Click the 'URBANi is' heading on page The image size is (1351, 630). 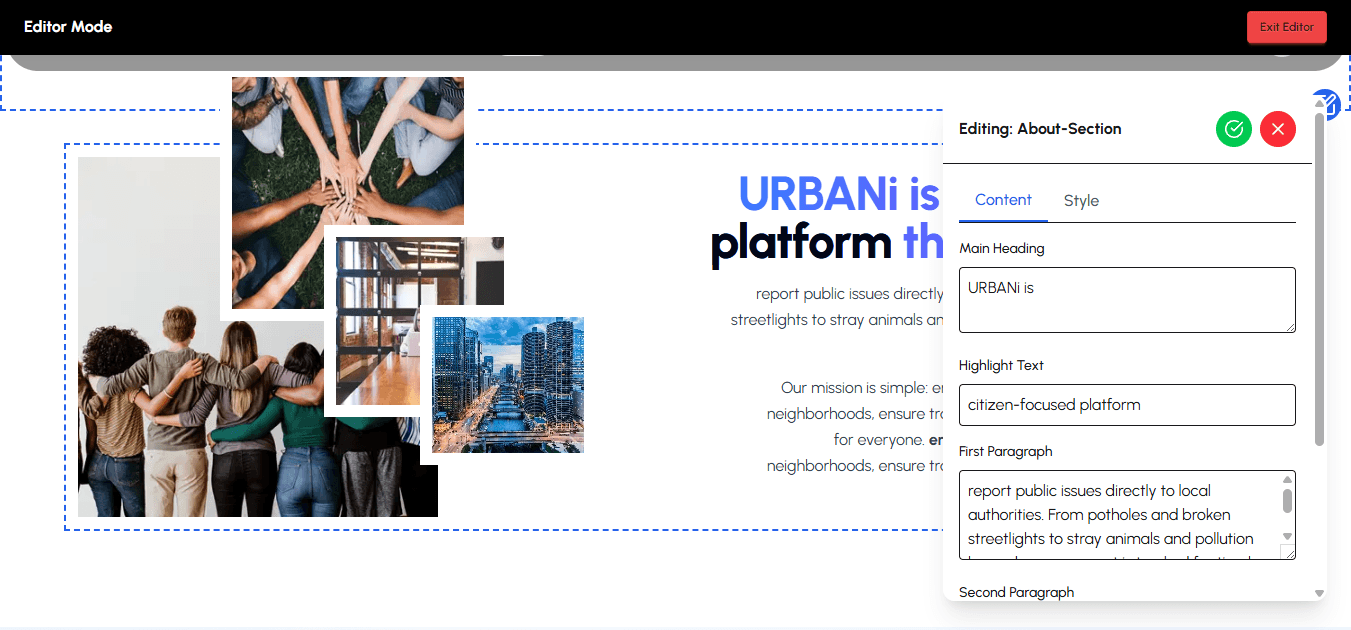(838, 194)
